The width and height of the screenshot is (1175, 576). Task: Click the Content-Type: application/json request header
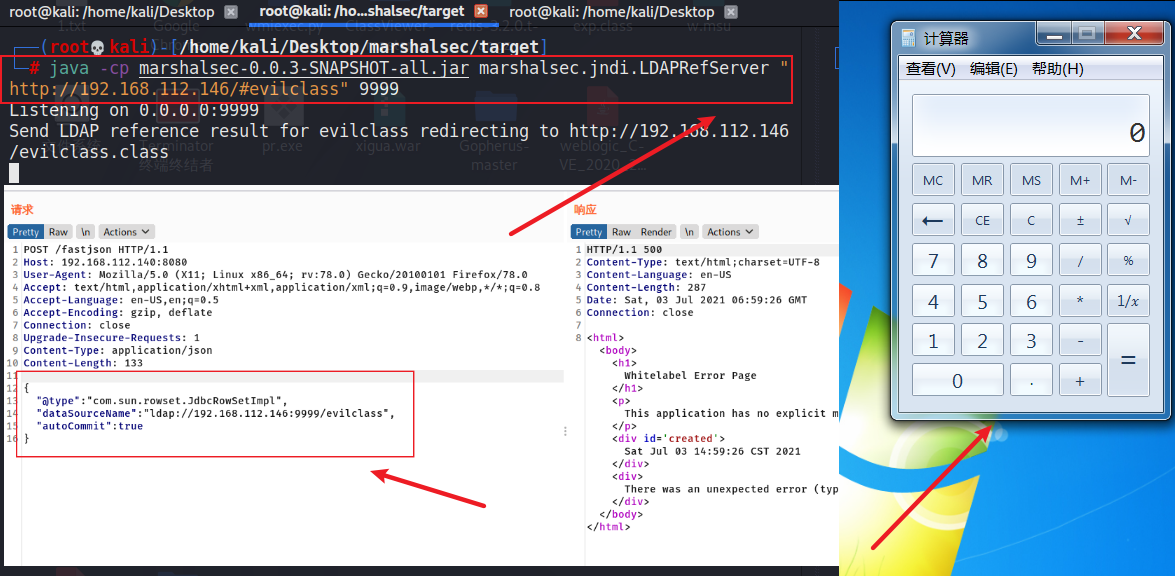coord(118,350)
